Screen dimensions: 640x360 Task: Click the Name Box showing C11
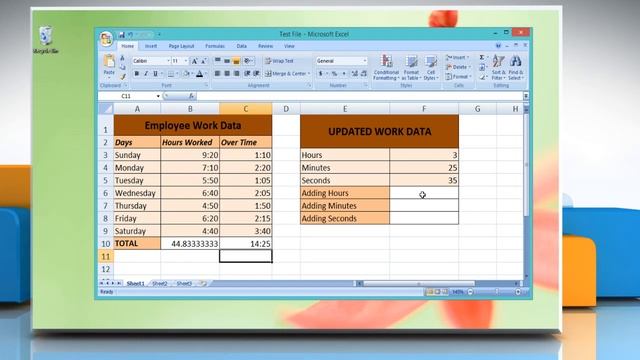(127, 96)
